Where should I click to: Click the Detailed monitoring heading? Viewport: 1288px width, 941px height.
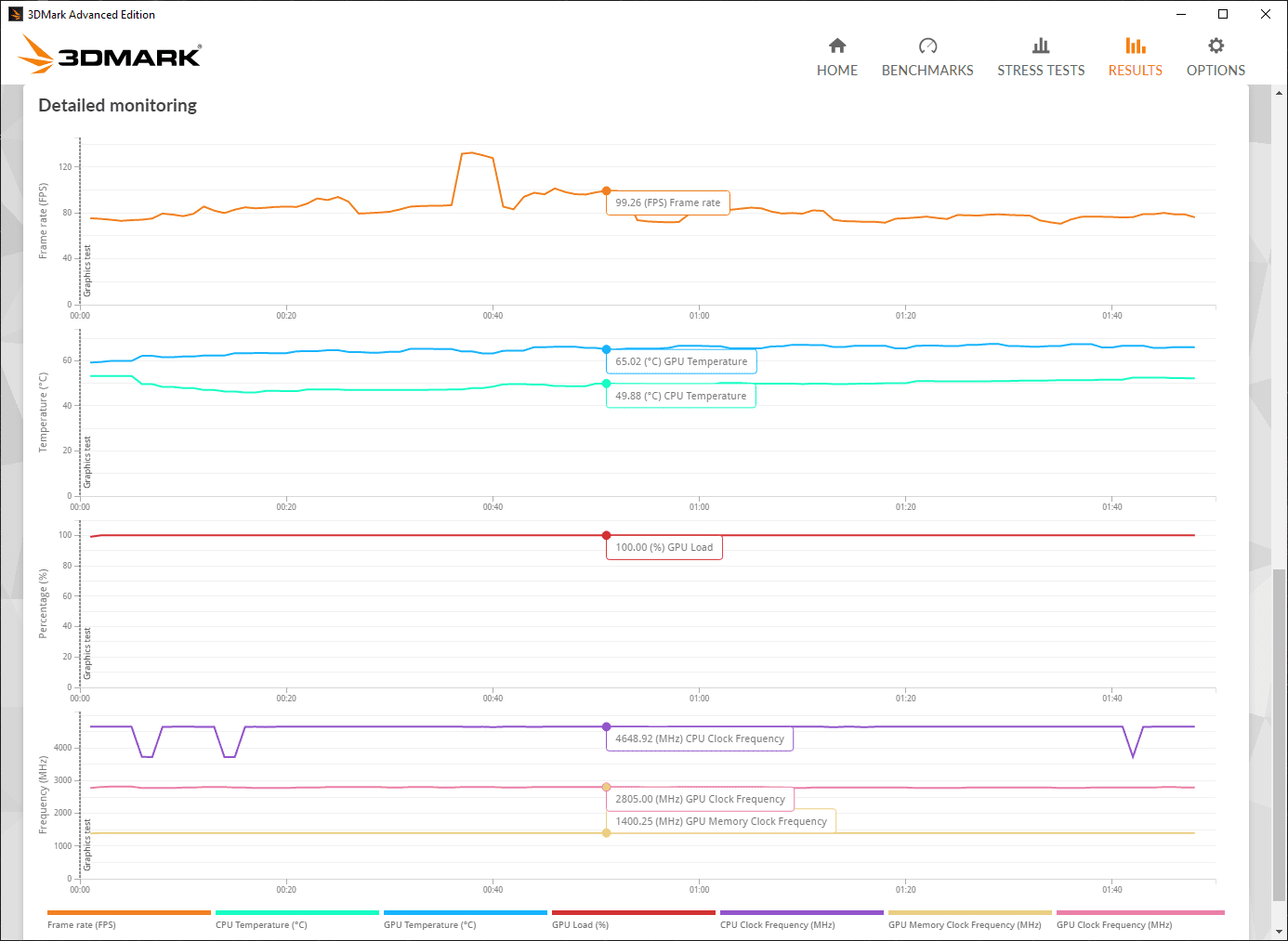(118, 106)
